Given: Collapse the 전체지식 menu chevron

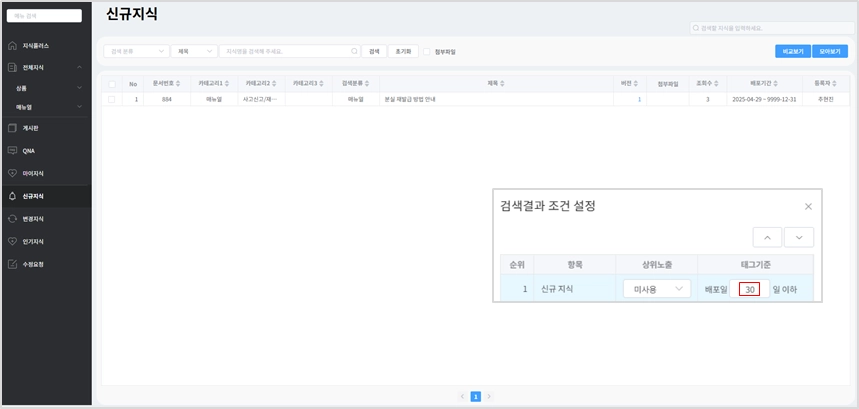Looking at the screenshot, I should tap(79, 67).
